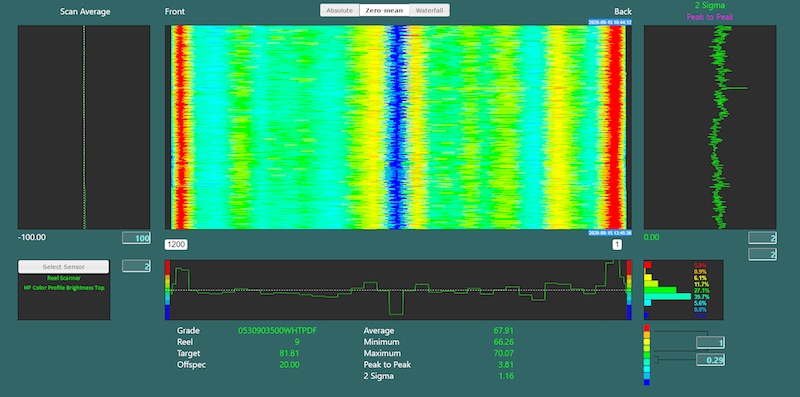800x397 pixels.
Task: Pick the red swatch in the color scale legend
Action: click(647, 328)
